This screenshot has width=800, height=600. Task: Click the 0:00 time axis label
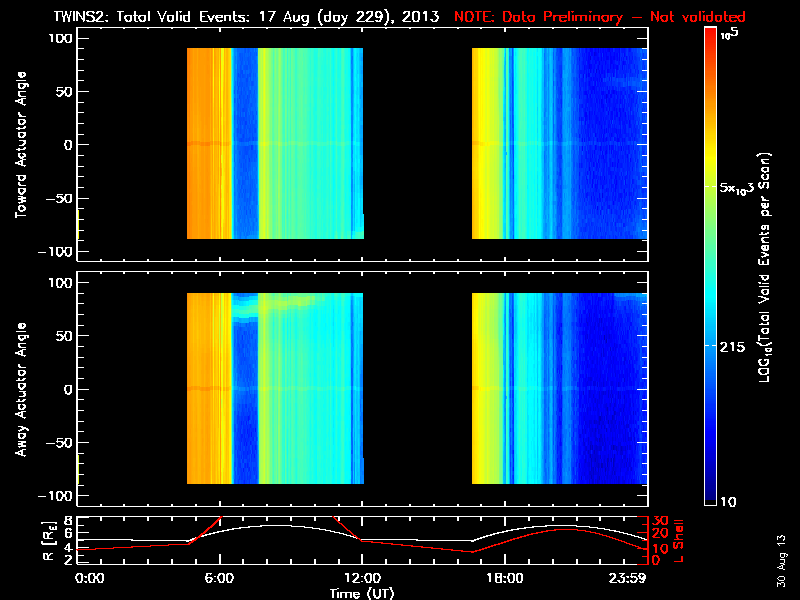89,579
